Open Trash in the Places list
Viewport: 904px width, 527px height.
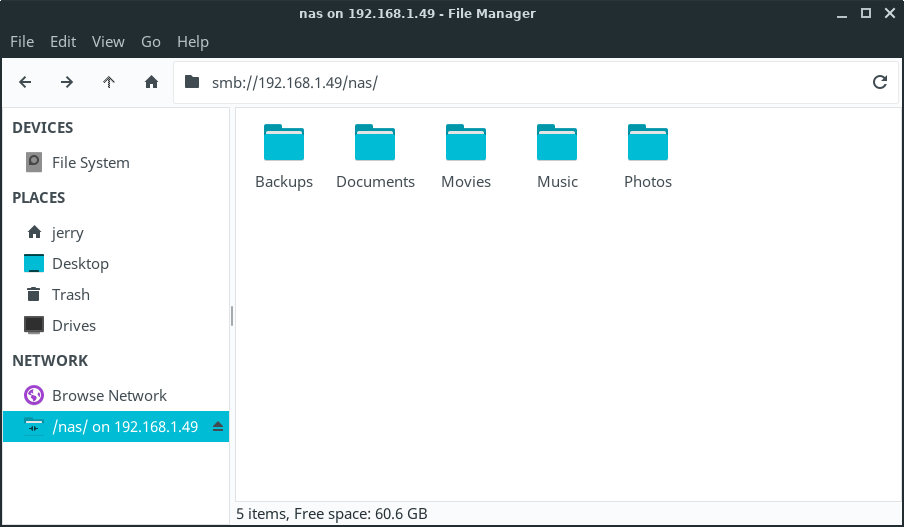70,294
